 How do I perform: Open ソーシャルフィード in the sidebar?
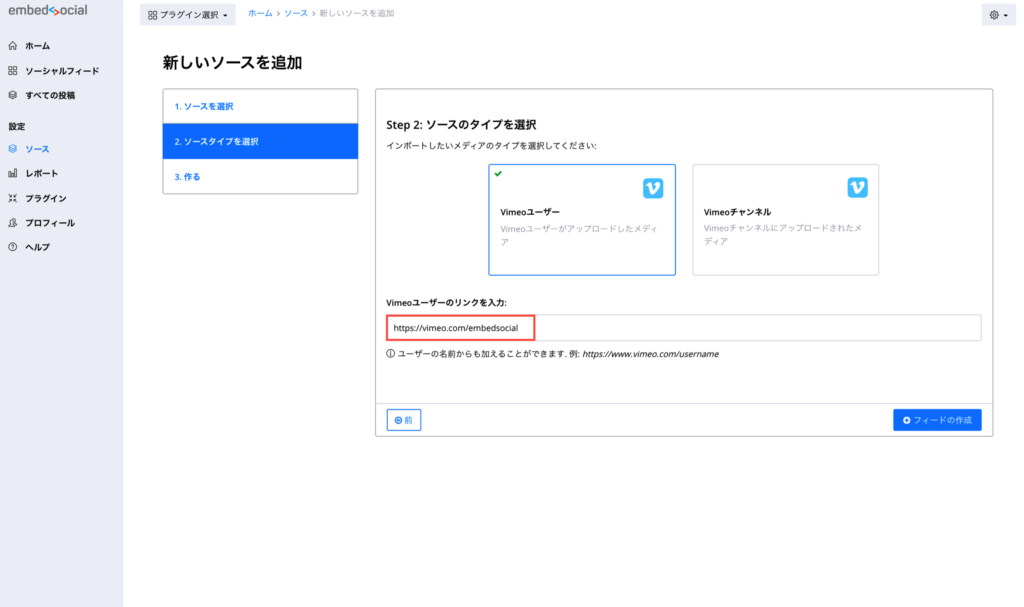62,71
